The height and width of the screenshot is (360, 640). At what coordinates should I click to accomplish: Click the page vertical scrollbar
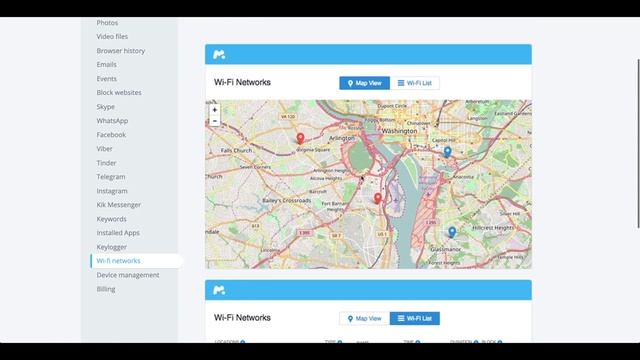coord(638,143)
